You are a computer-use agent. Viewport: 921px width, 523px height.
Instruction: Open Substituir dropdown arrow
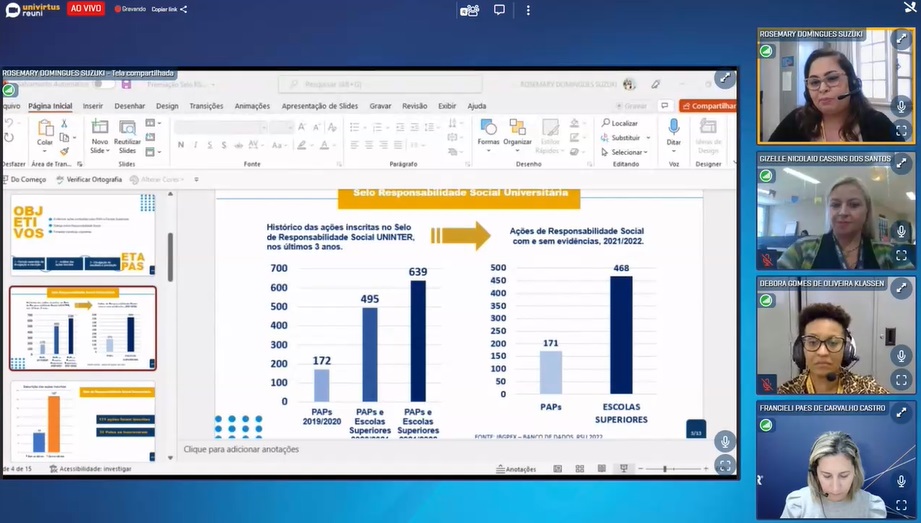(648, 138)
